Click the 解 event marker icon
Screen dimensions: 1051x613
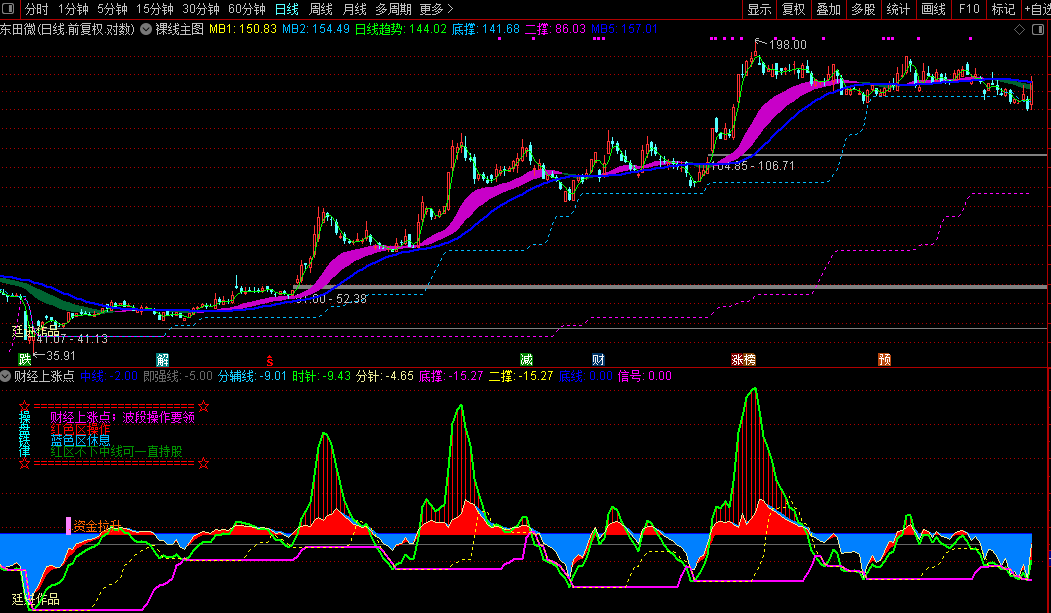(162, 359)
